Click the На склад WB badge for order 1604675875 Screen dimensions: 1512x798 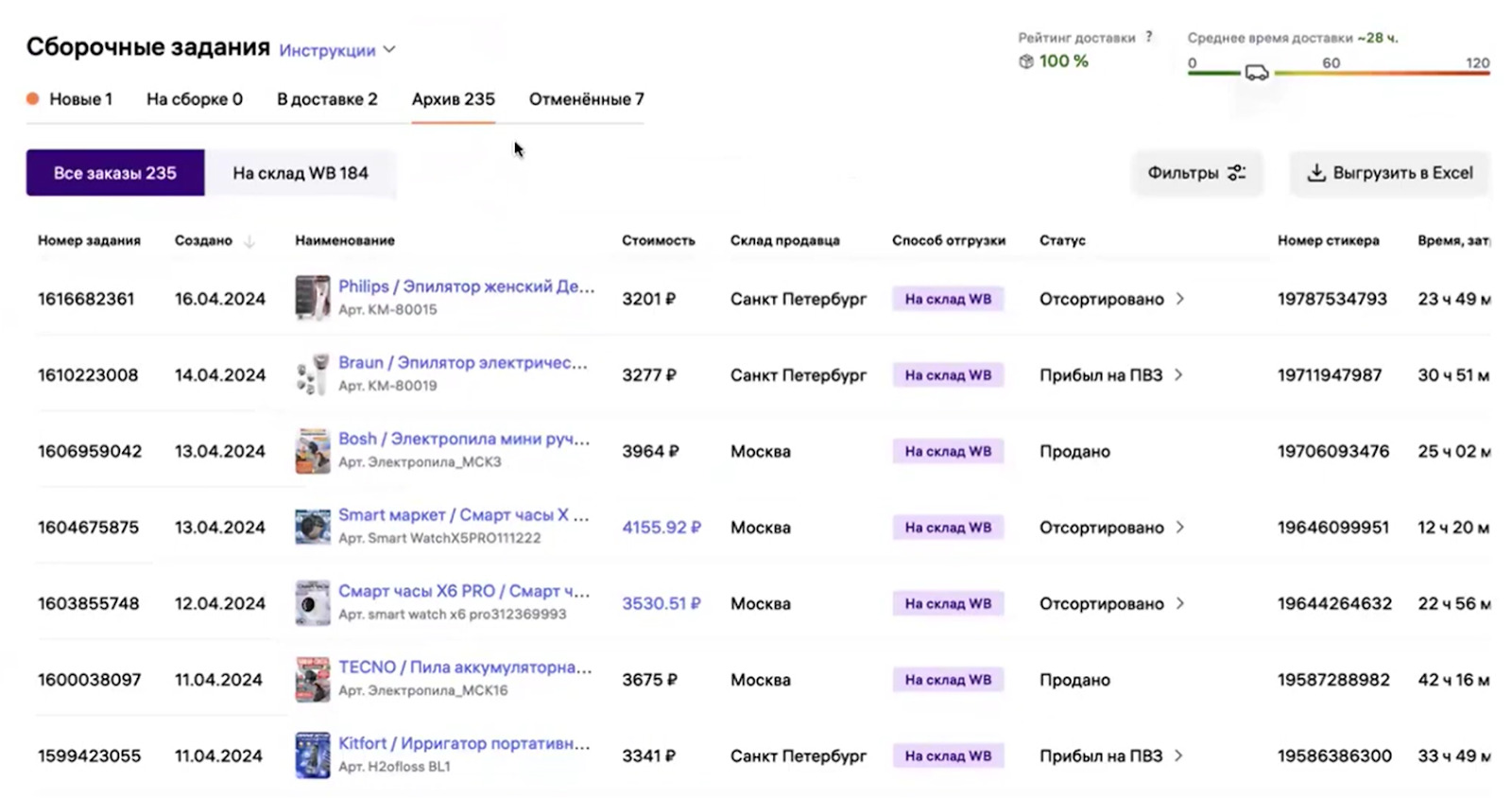point(948,528)
